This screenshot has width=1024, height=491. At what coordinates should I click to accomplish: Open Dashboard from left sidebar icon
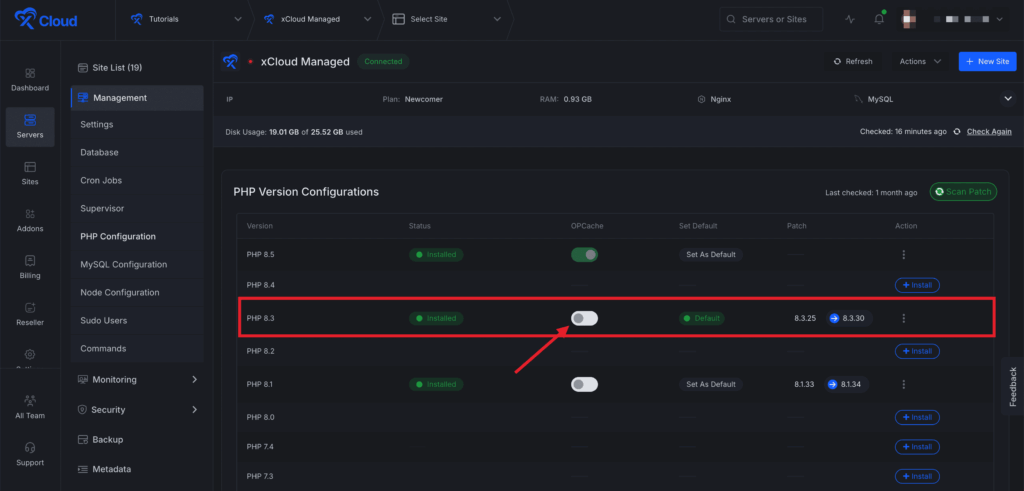(x=30, y=79)
